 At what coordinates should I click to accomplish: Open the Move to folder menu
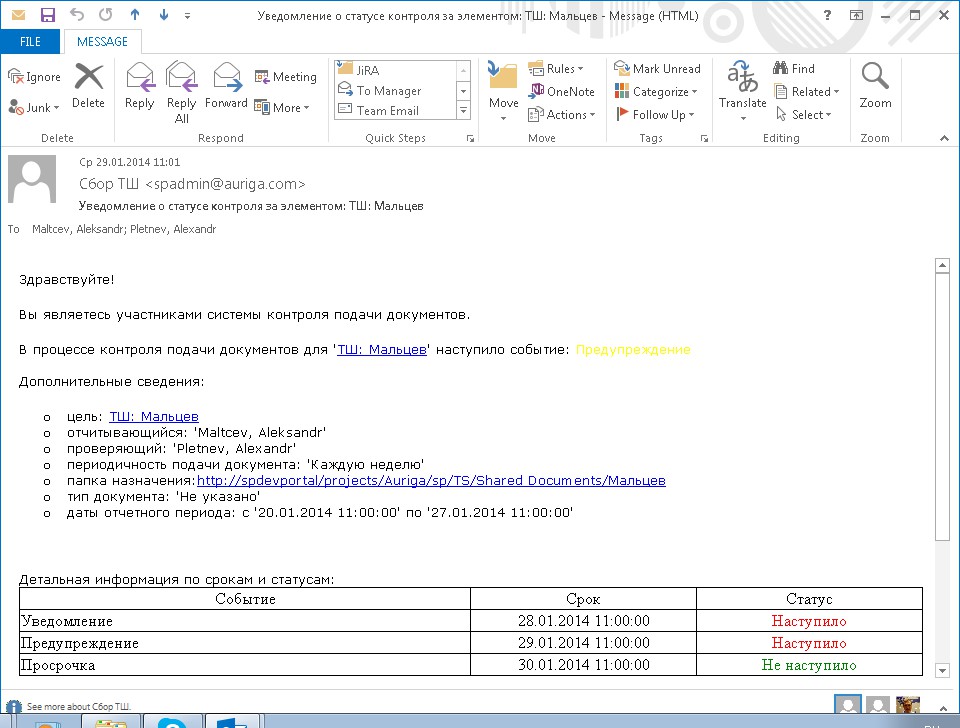(x=503, y=91)
